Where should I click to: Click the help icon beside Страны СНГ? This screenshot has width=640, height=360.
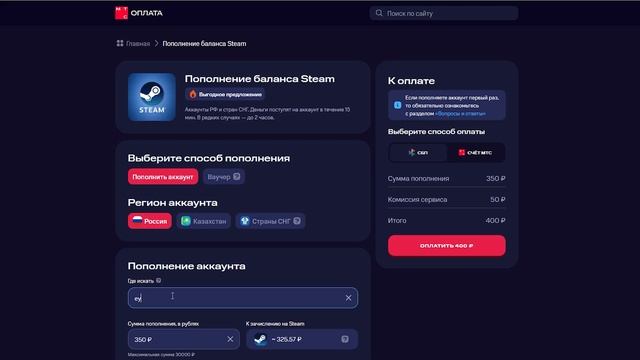(x=297, y=221)
